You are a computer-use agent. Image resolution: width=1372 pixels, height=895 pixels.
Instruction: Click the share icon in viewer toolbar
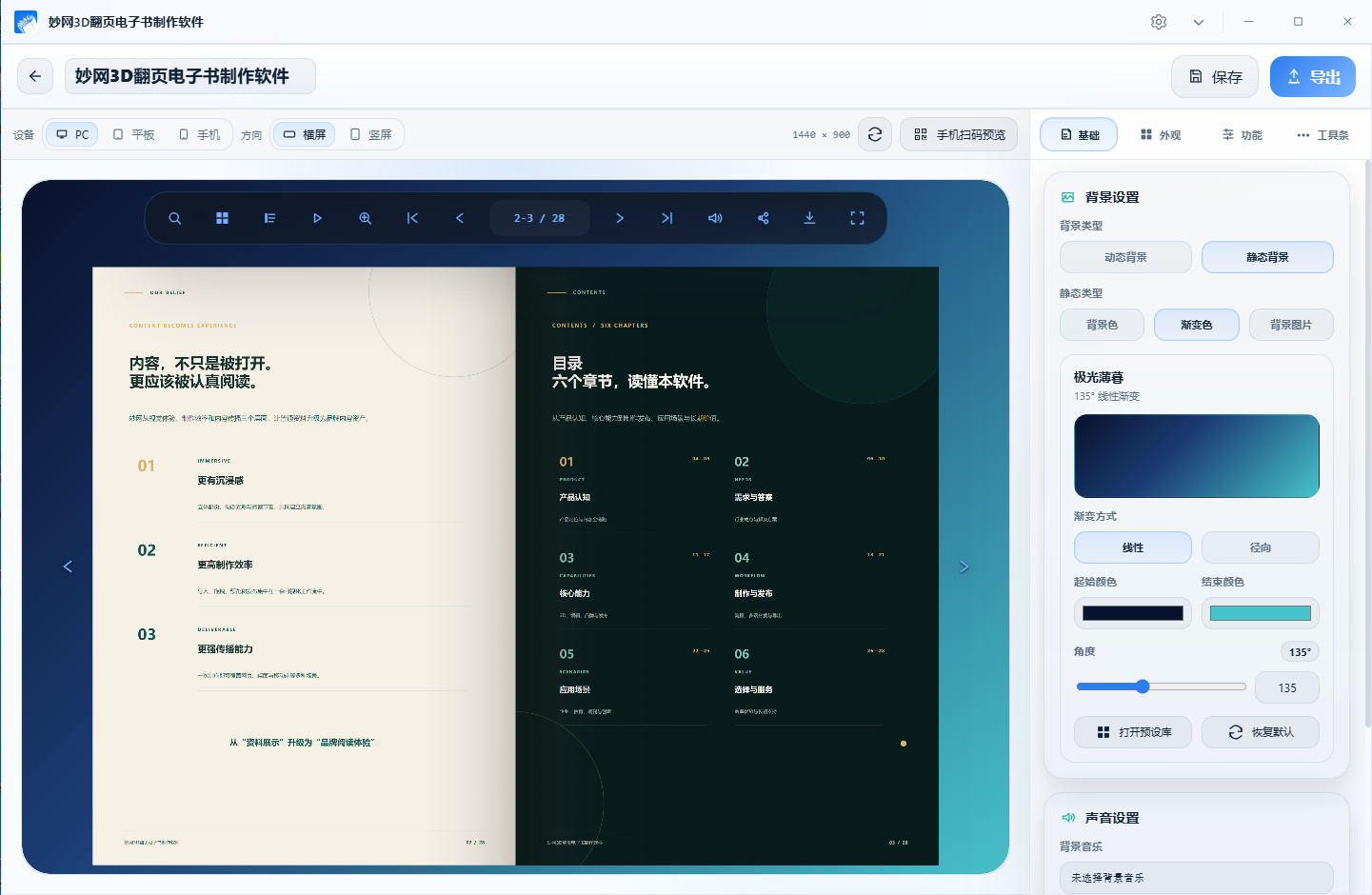[x=763, y=218]
